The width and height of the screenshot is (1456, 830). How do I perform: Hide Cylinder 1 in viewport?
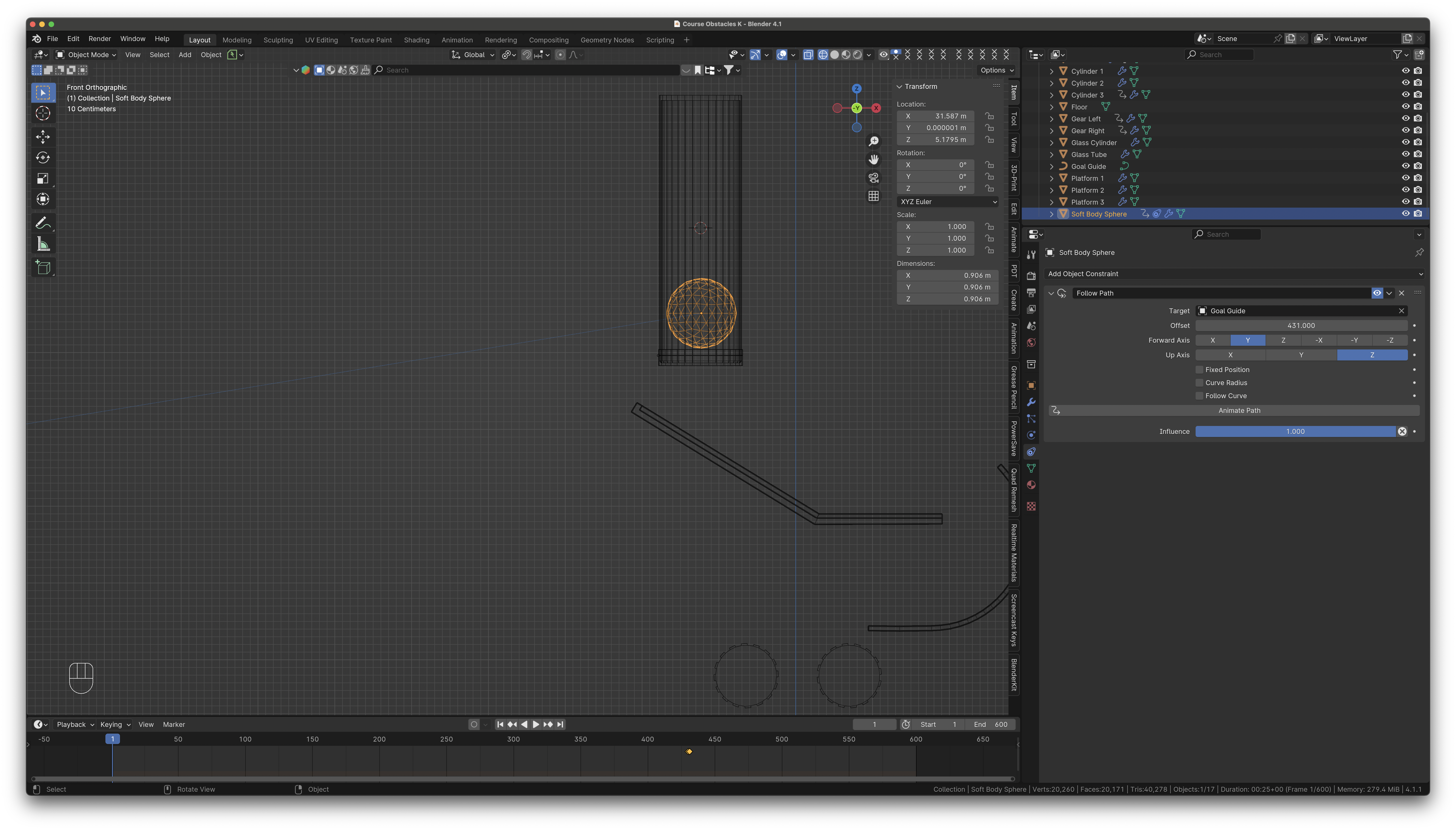(1405, 71)
